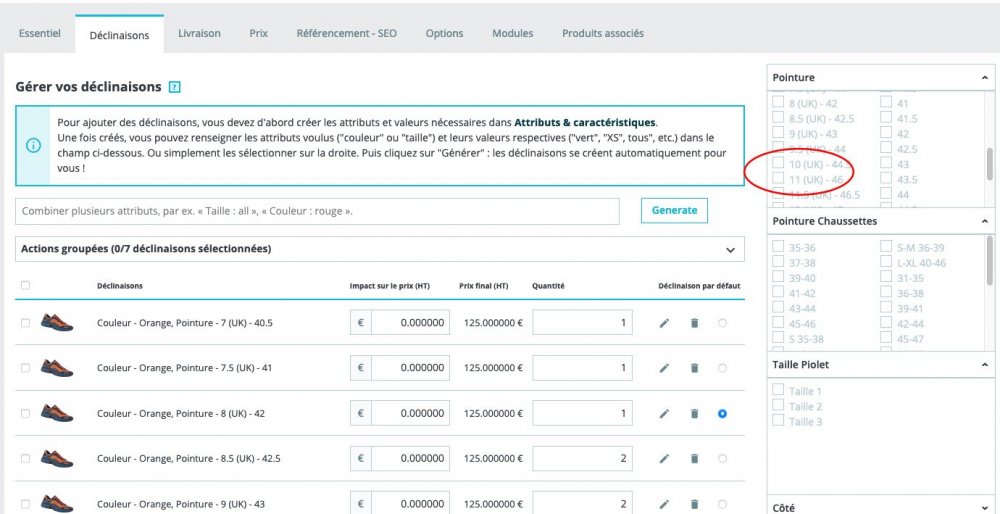1000x514 pixels.
Task: Click the Pointure Chaussettes list scrollbar
Action: 989,260
